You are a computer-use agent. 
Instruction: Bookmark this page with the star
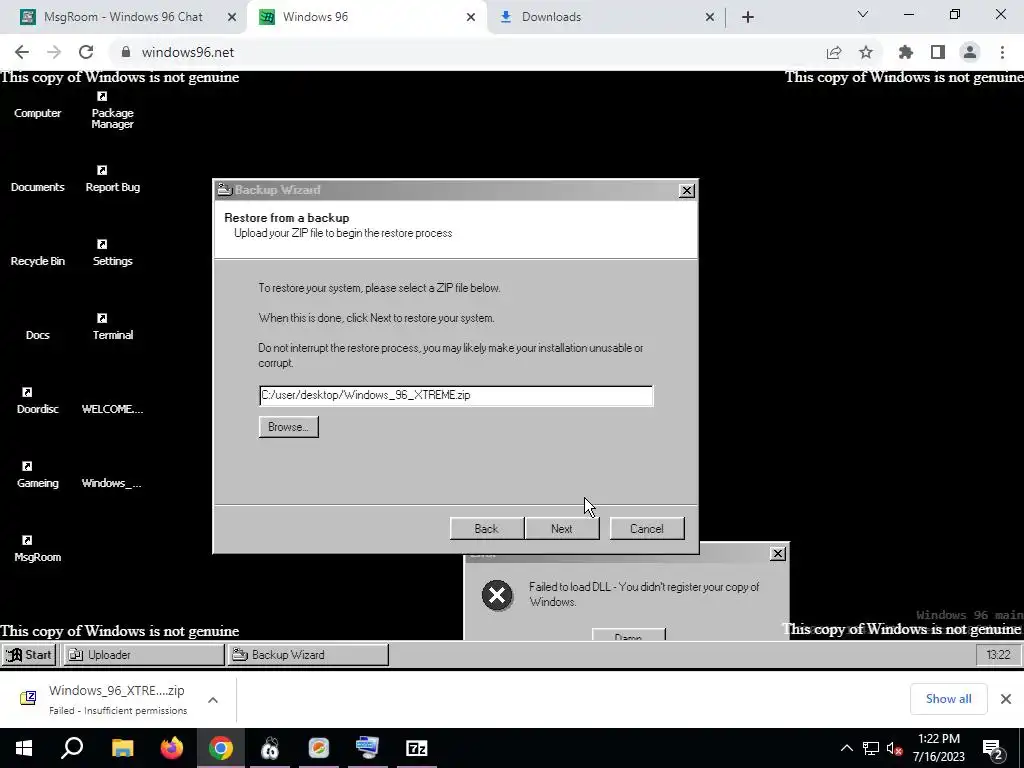(866, 52)
